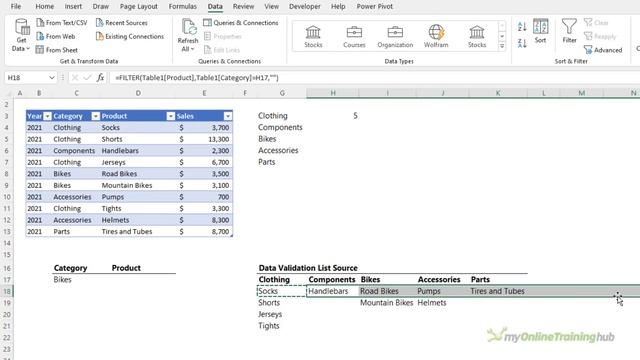Switch to the Developer tab
Screen dimensions: 640x360
coord(304,7)
